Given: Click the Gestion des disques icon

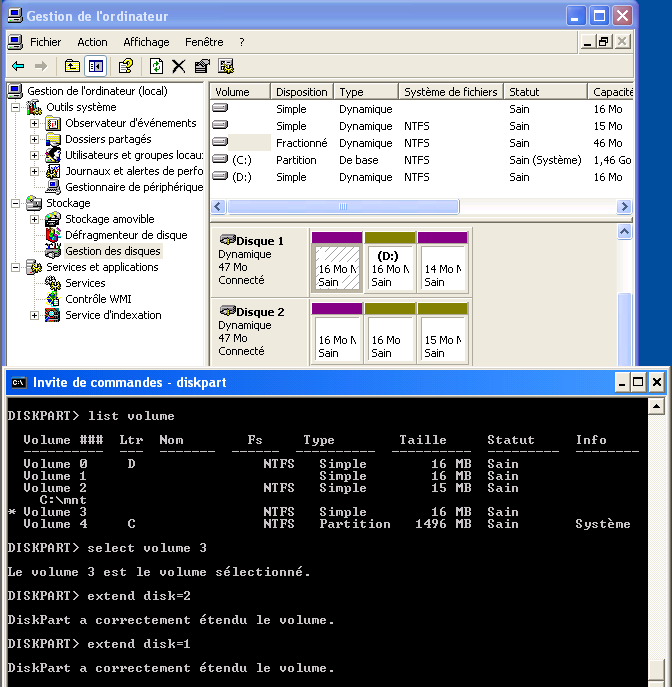Looking at the screenshot, I should tap(53, 251).
